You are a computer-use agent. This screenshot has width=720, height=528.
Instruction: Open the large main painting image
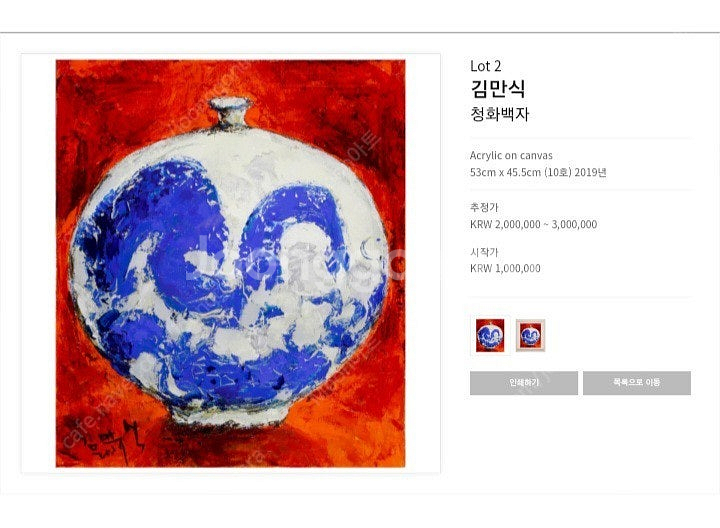(231, 264)
